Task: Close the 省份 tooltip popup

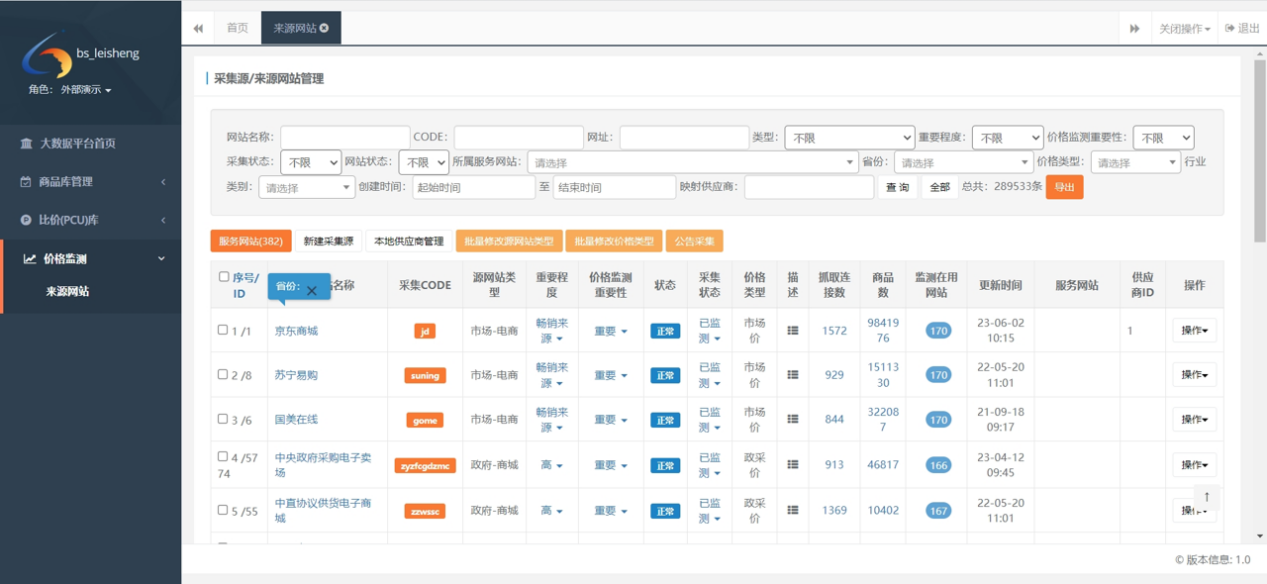Action: tap(311, 291)
